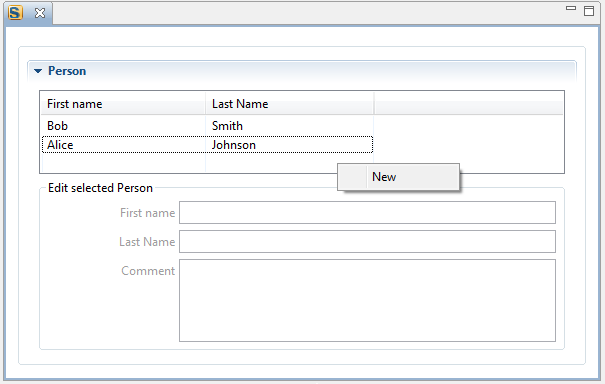This screenshot has width=605, height=384.
Task: Click inside the Comment text area
Action: pos(367,300)
